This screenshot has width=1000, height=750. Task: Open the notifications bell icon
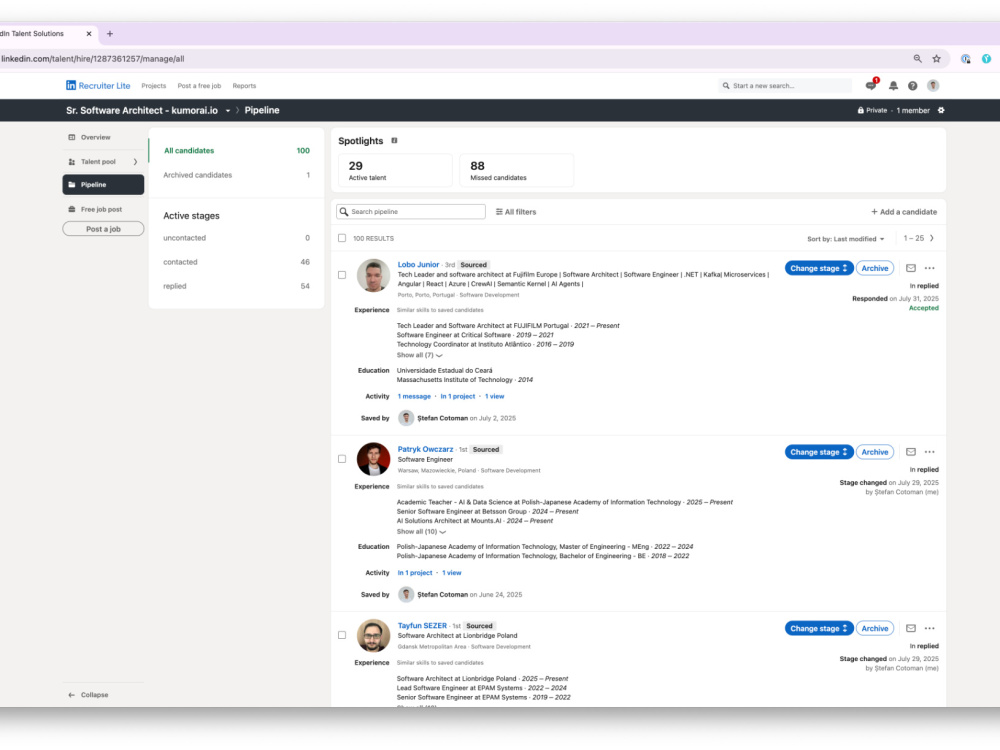(x=893, y=85)
